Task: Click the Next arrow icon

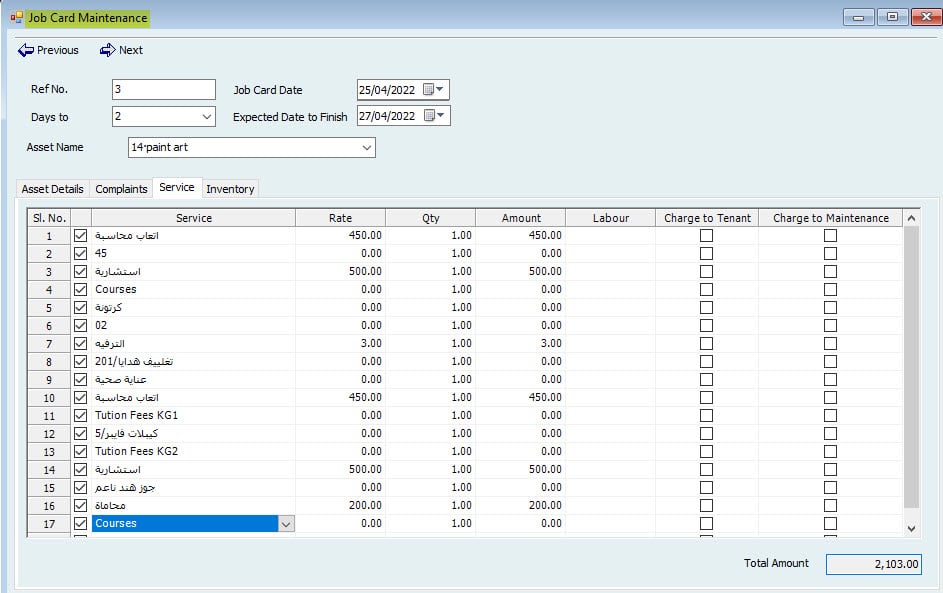Action: (x=107, y=50)
